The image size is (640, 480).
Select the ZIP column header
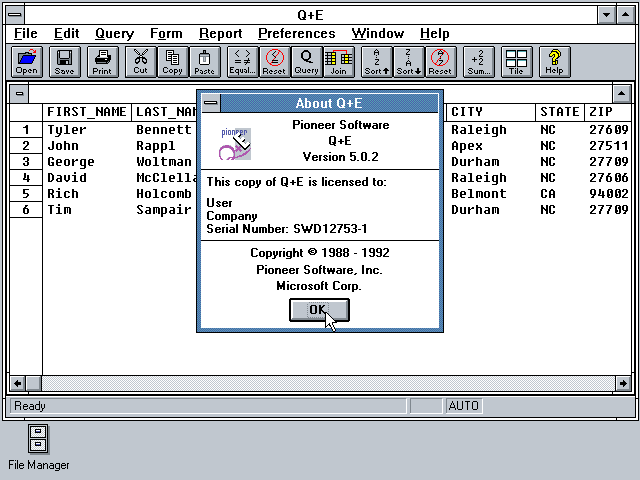[x=607, y=112]
